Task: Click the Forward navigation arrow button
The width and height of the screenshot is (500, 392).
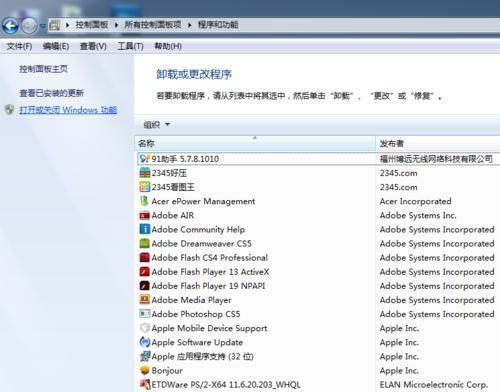Action: tap(29, 26)
